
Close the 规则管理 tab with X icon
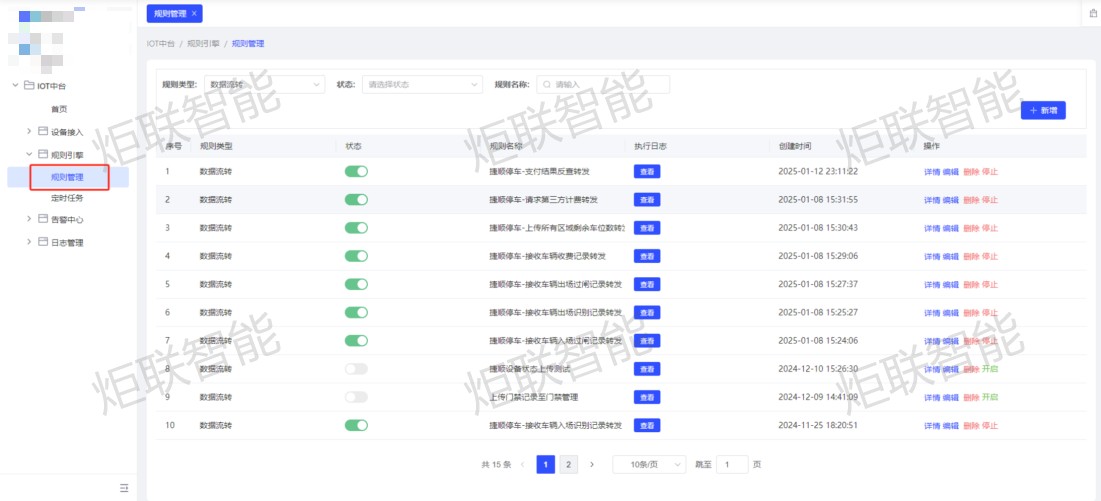pyautogui.click(x=195, y=13)
